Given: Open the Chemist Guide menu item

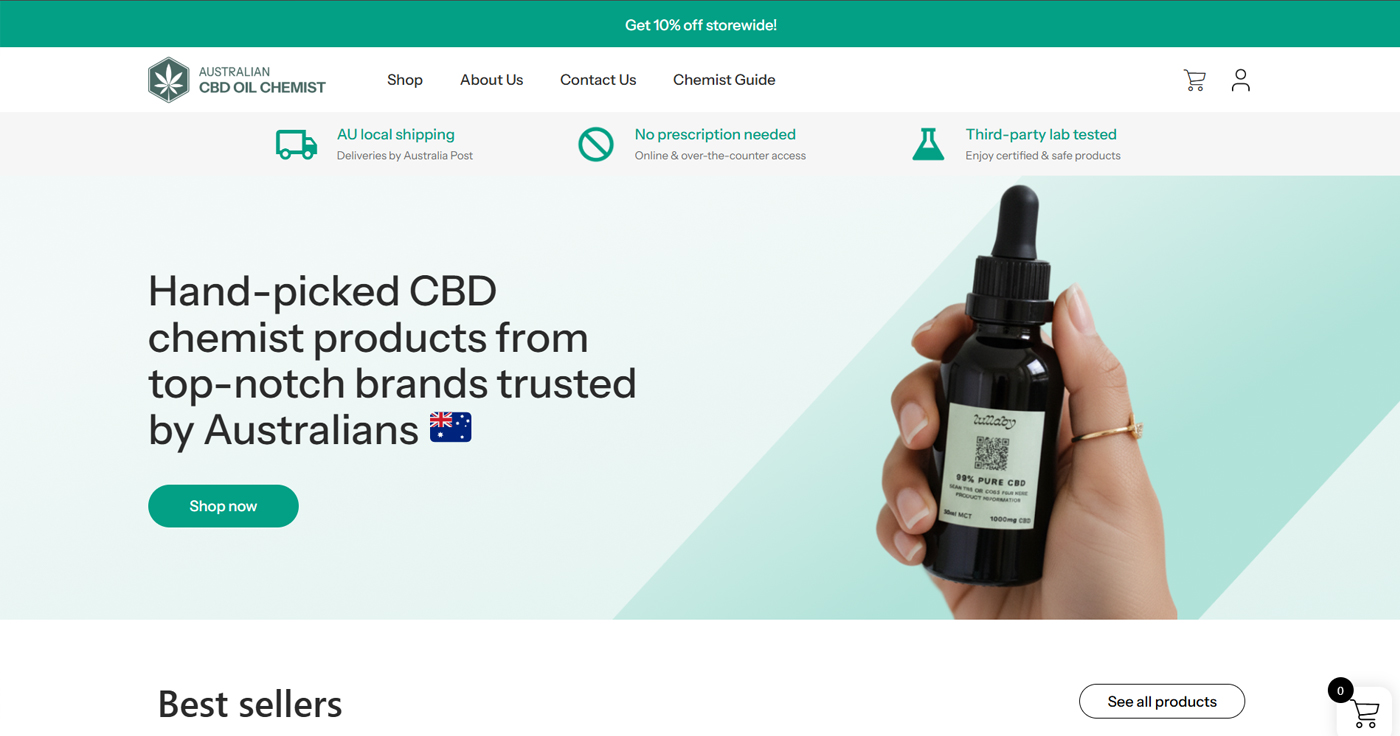Looking at the screenshot, I should [x=724, y=80].
